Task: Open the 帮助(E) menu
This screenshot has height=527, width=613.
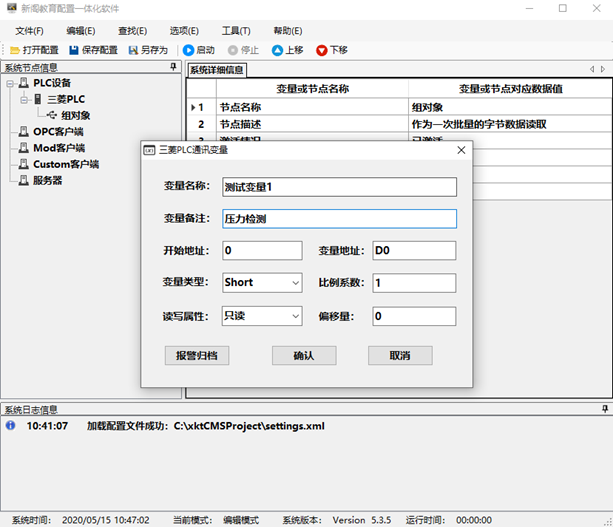Action: 288,31
